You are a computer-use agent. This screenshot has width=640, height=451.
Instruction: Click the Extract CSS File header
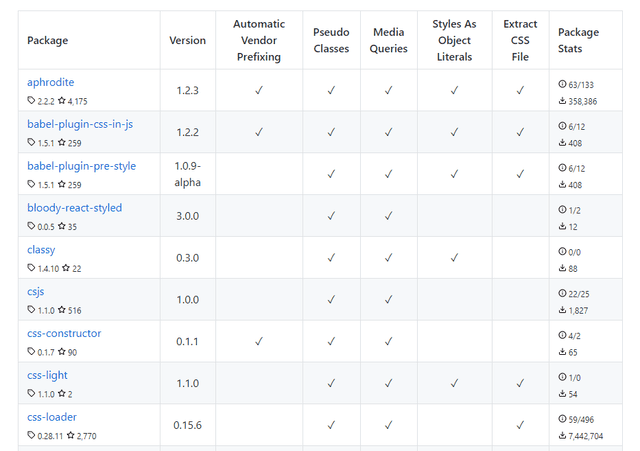[520, 40]
